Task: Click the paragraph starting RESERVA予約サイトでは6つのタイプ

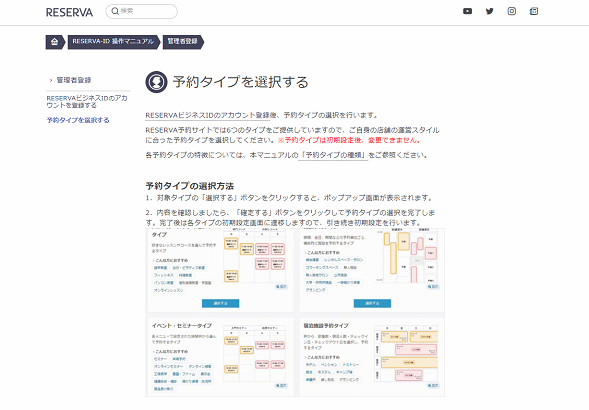Action: pos(292,135)
